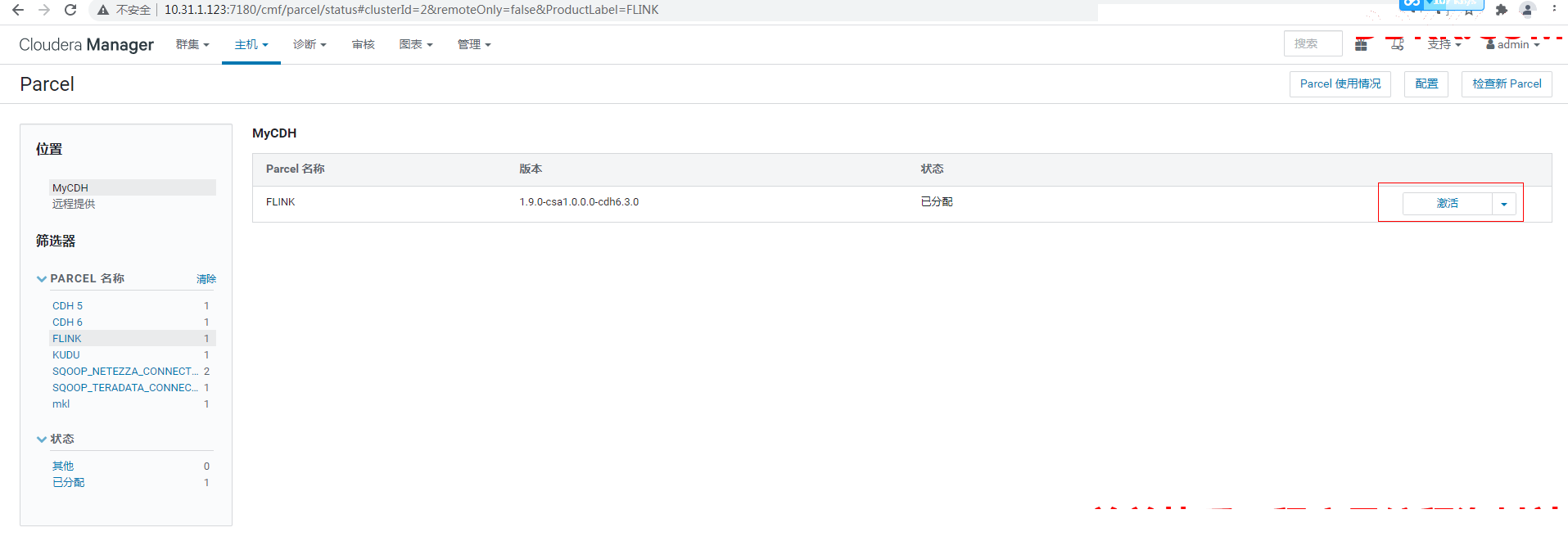Click the 状态 column header

tap(932, 169)
